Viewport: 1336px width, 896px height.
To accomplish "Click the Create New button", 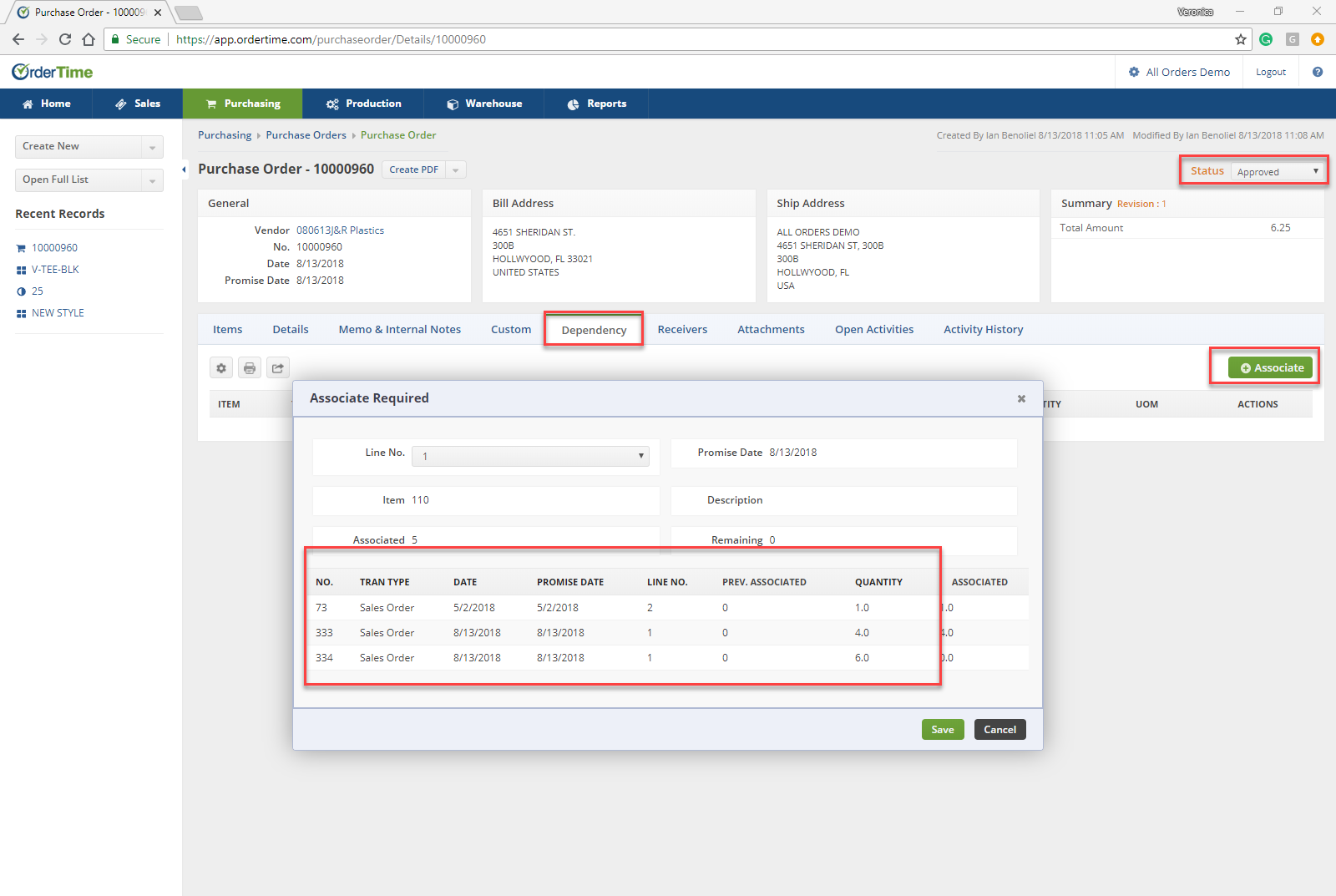I will pos(78,147).
